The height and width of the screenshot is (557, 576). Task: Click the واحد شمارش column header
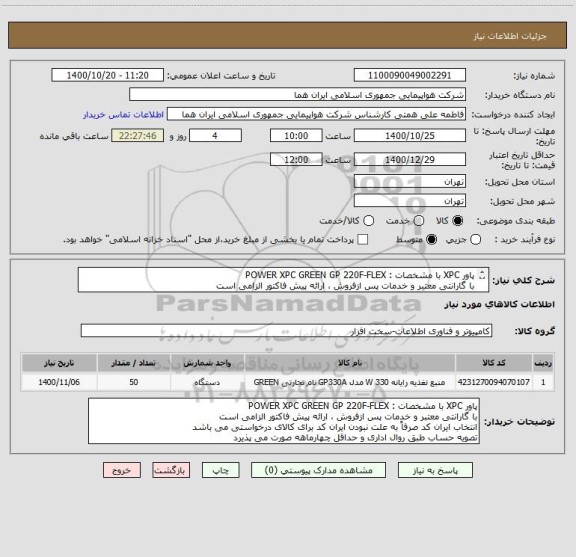(207, 363)
